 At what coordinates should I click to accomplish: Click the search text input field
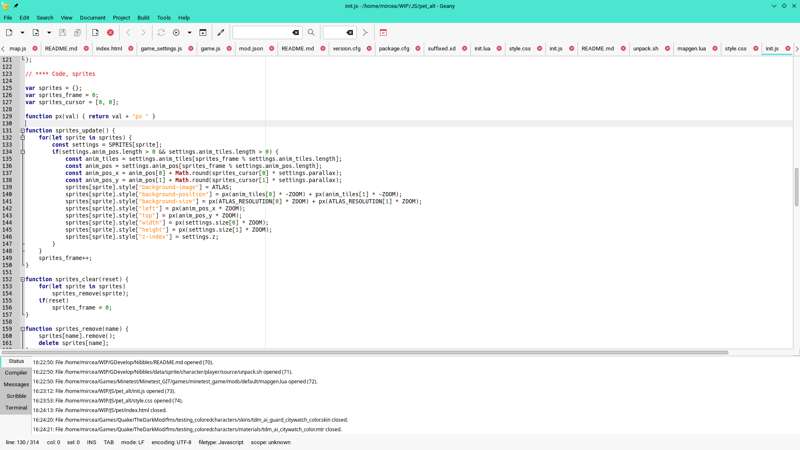(x=262, y=33)
